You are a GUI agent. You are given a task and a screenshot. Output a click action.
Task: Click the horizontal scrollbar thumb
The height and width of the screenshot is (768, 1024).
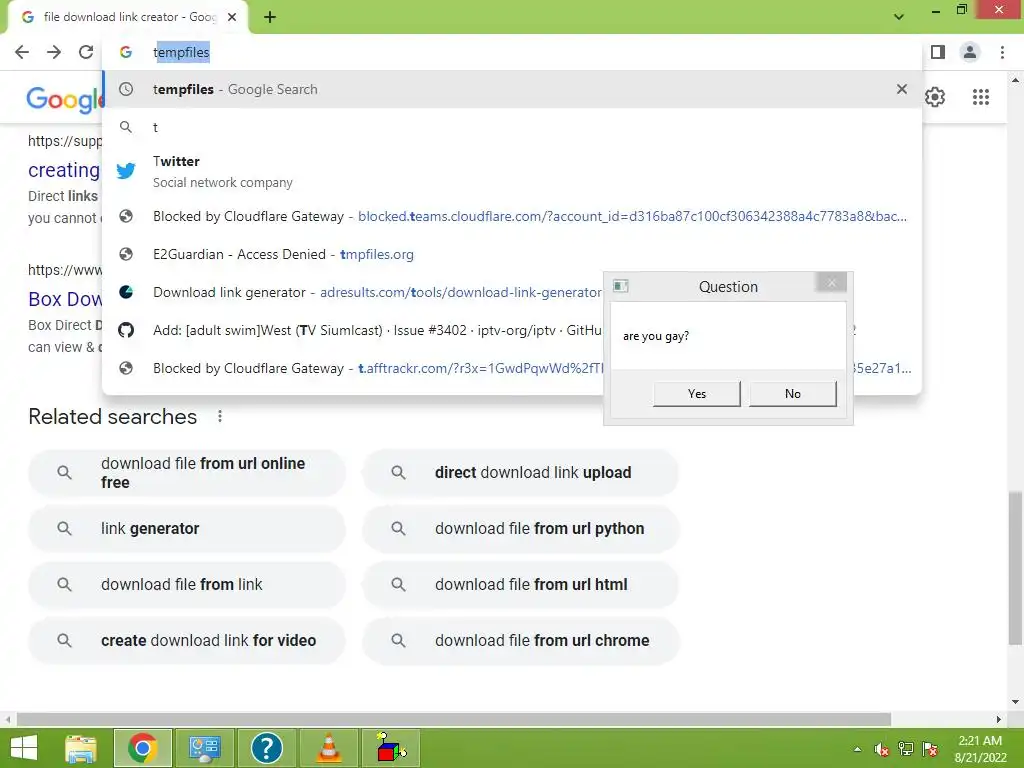[453, 719]
